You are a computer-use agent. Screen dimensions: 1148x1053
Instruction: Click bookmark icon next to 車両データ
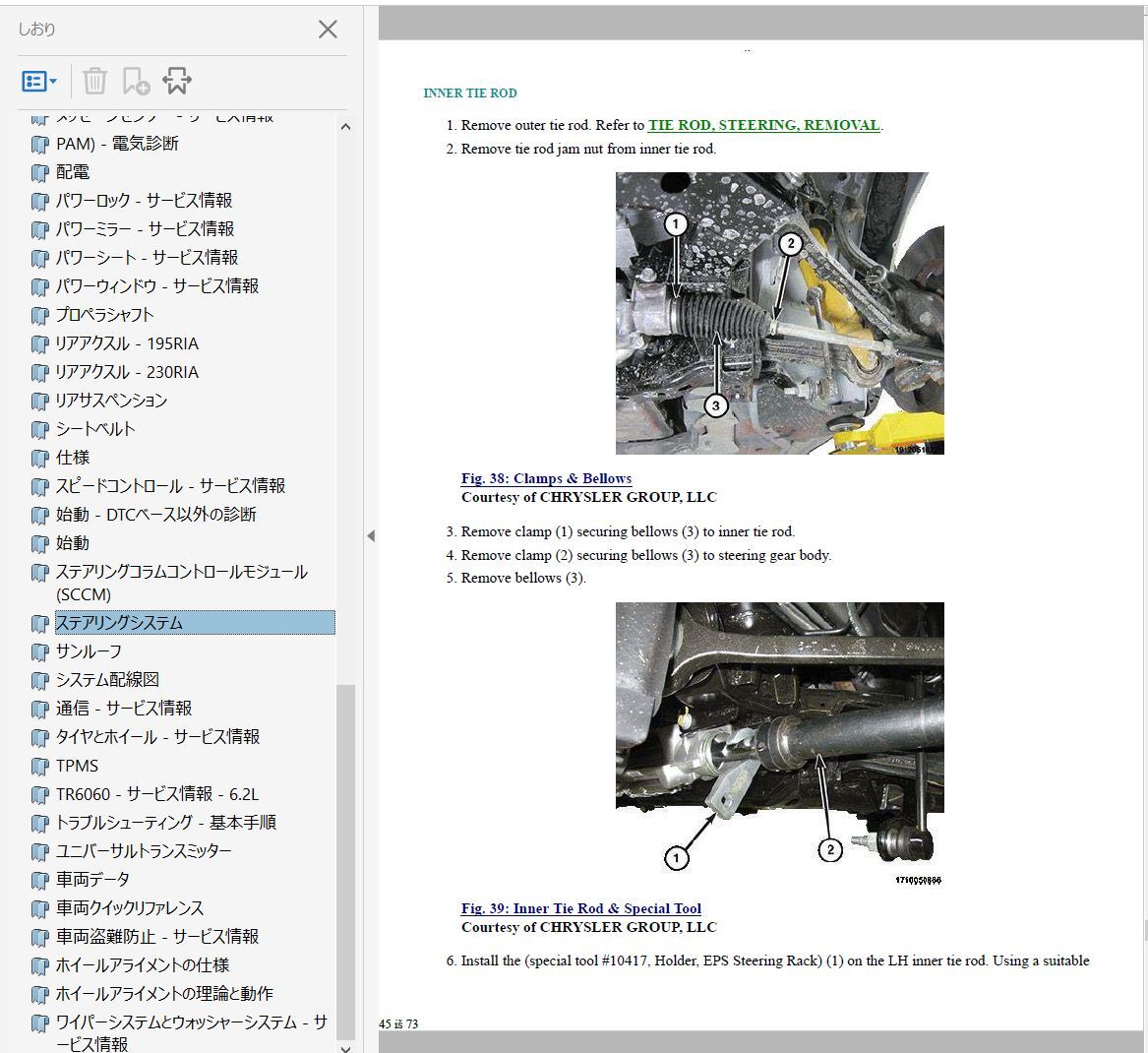pyautogui.click(x=39, y=881)
